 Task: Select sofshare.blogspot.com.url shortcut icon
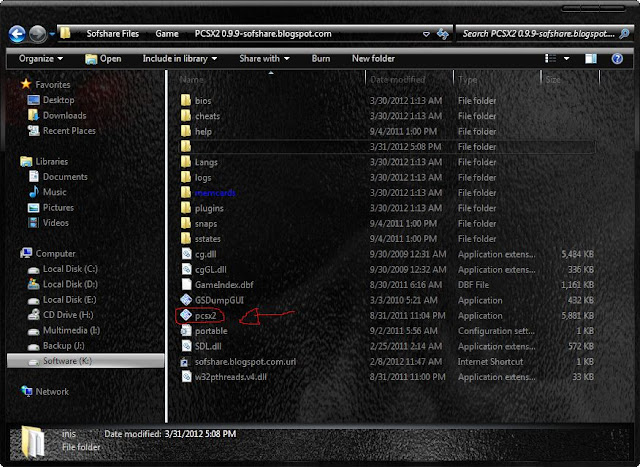186,362
